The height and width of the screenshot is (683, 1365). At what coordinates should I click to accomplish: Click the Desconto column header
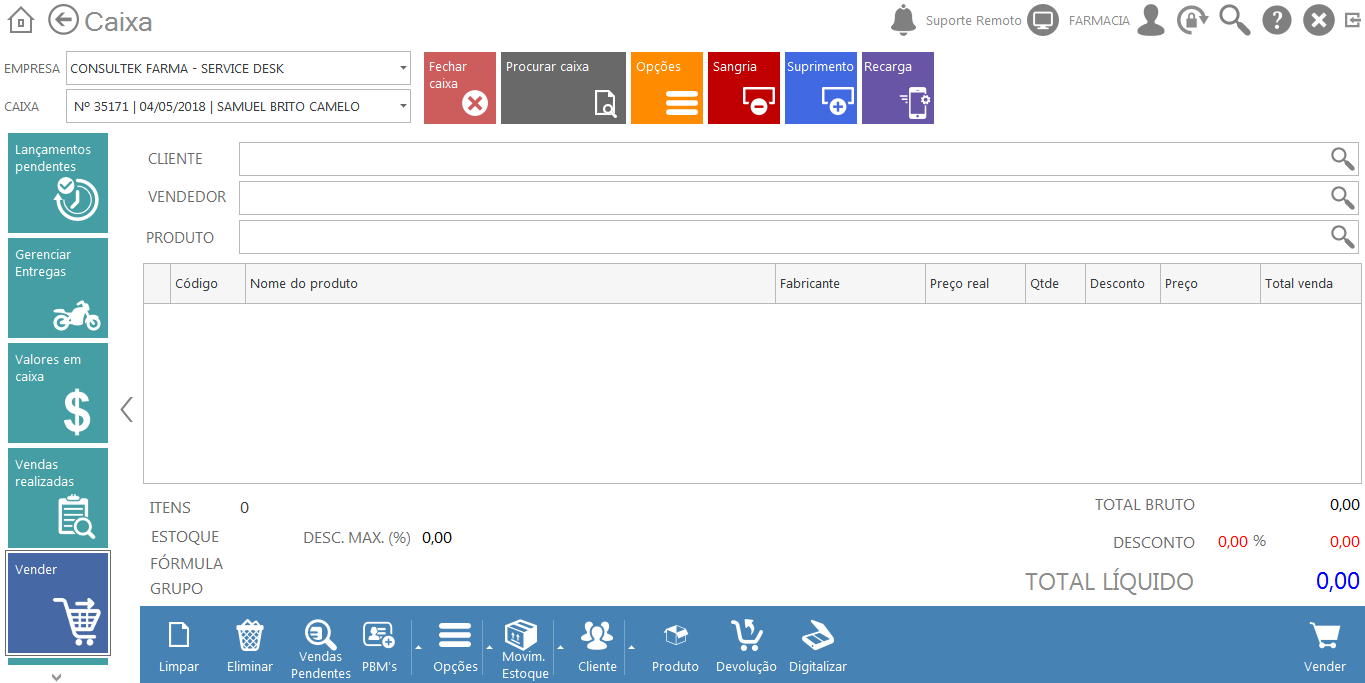coord(1123,284)
